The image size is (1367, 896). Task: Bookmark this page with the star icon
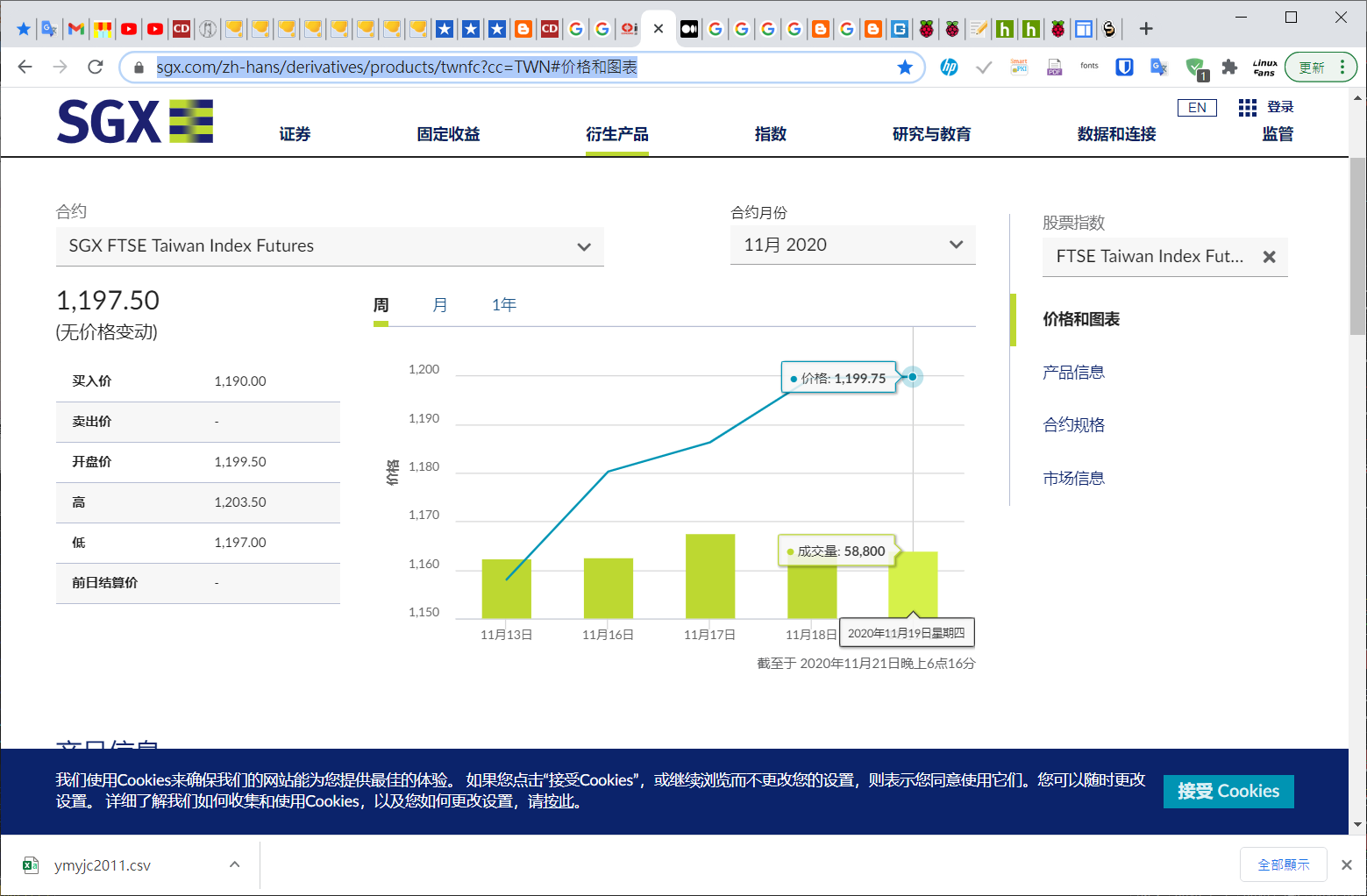(905, 68)
